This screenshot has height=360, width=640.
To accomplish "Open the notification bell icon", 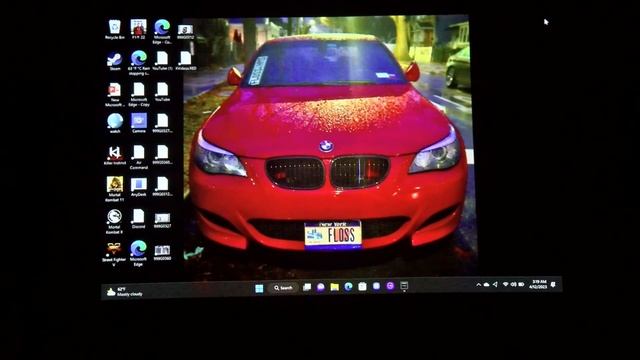I will (553, 284).
